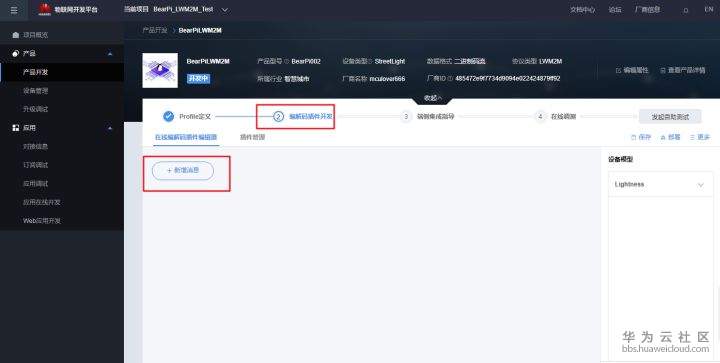Click 查看产品详情 link
The image size is (720, 363).
pos(683,70)
